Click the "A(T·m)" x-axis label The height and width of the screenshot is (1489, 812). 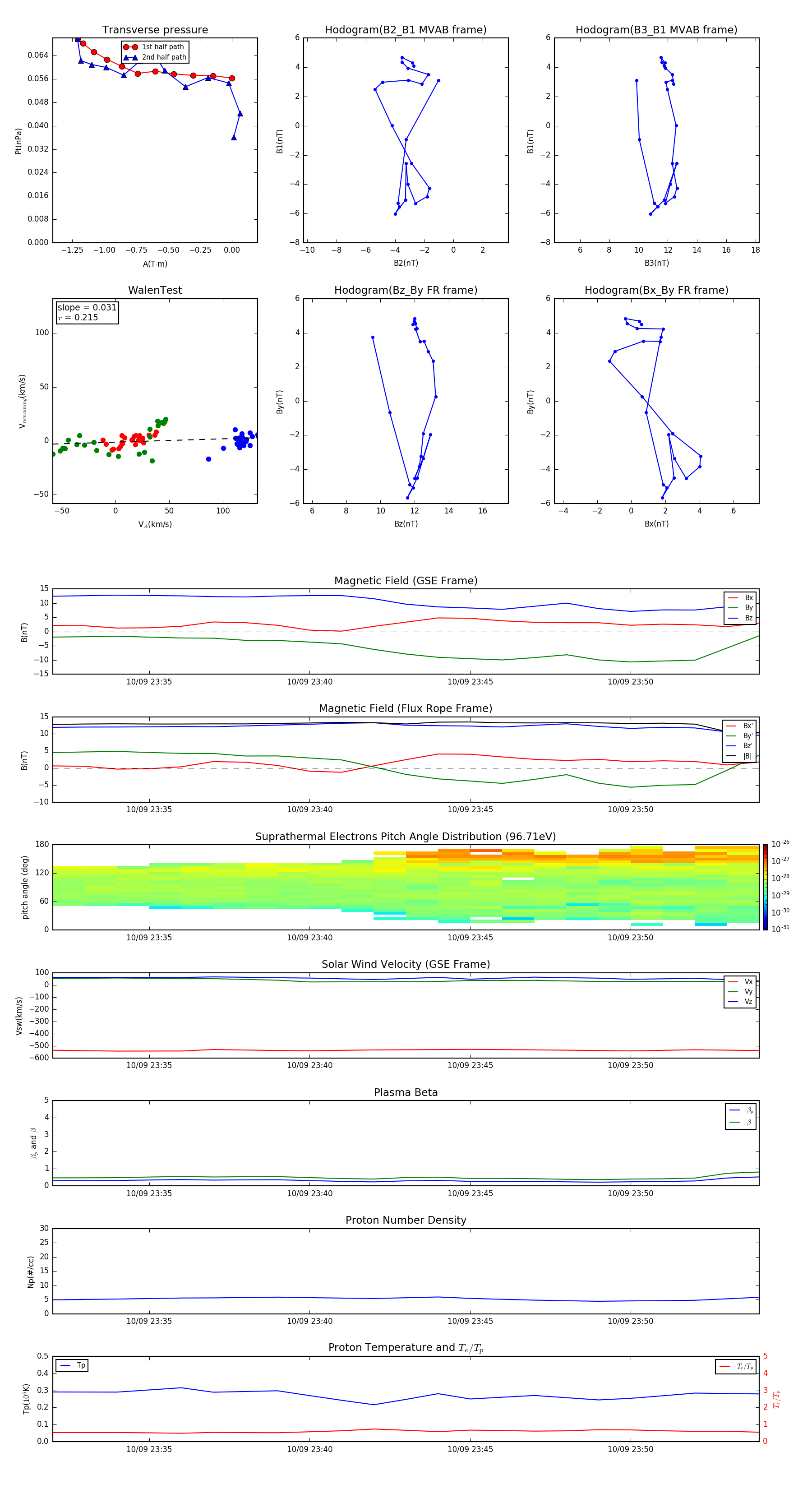pyautogui.click(x=155, y=264)
